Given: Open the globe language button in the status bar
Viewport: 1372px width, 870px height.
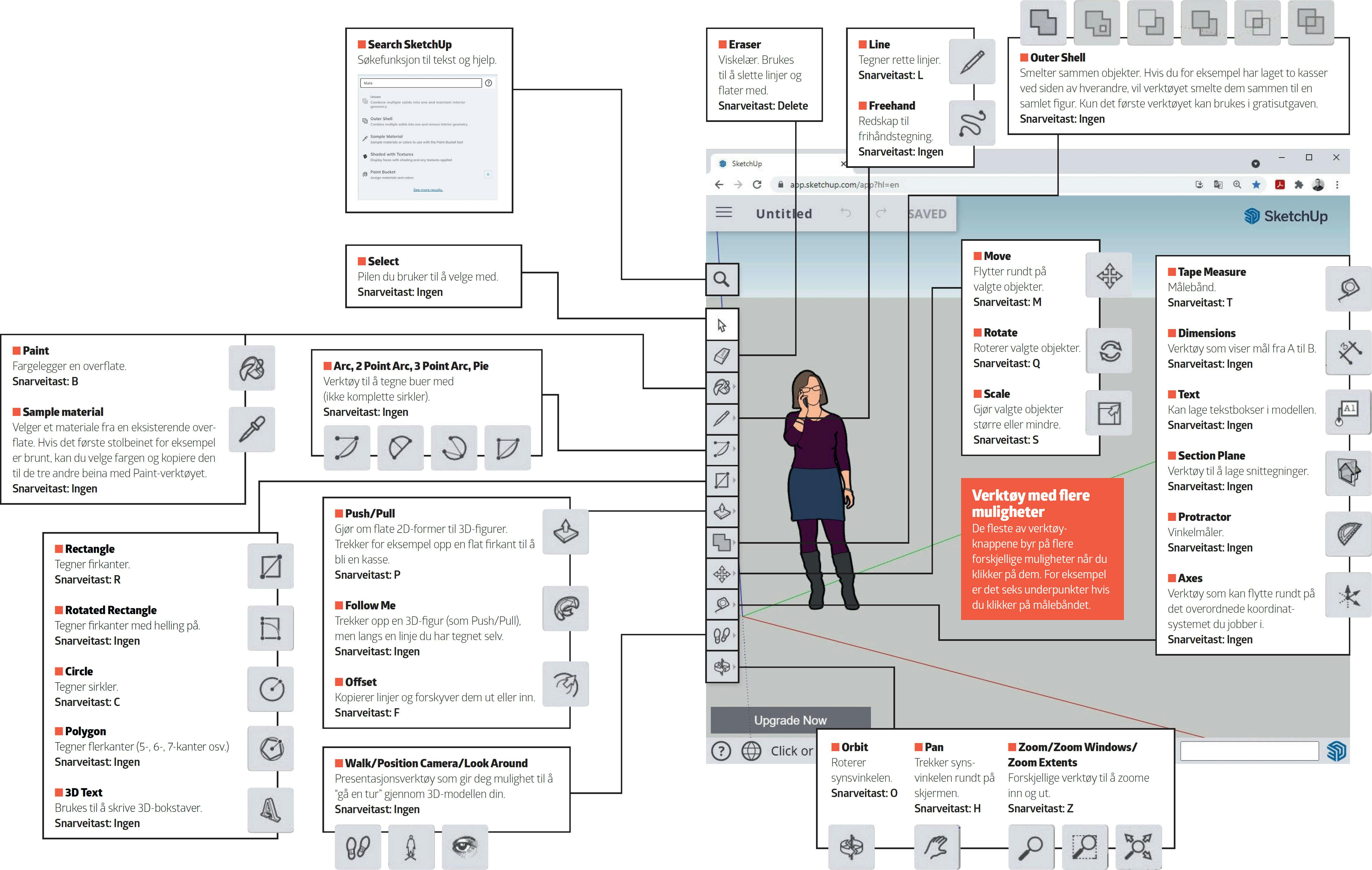Looking at the screenshot, I should coord(751,751).
